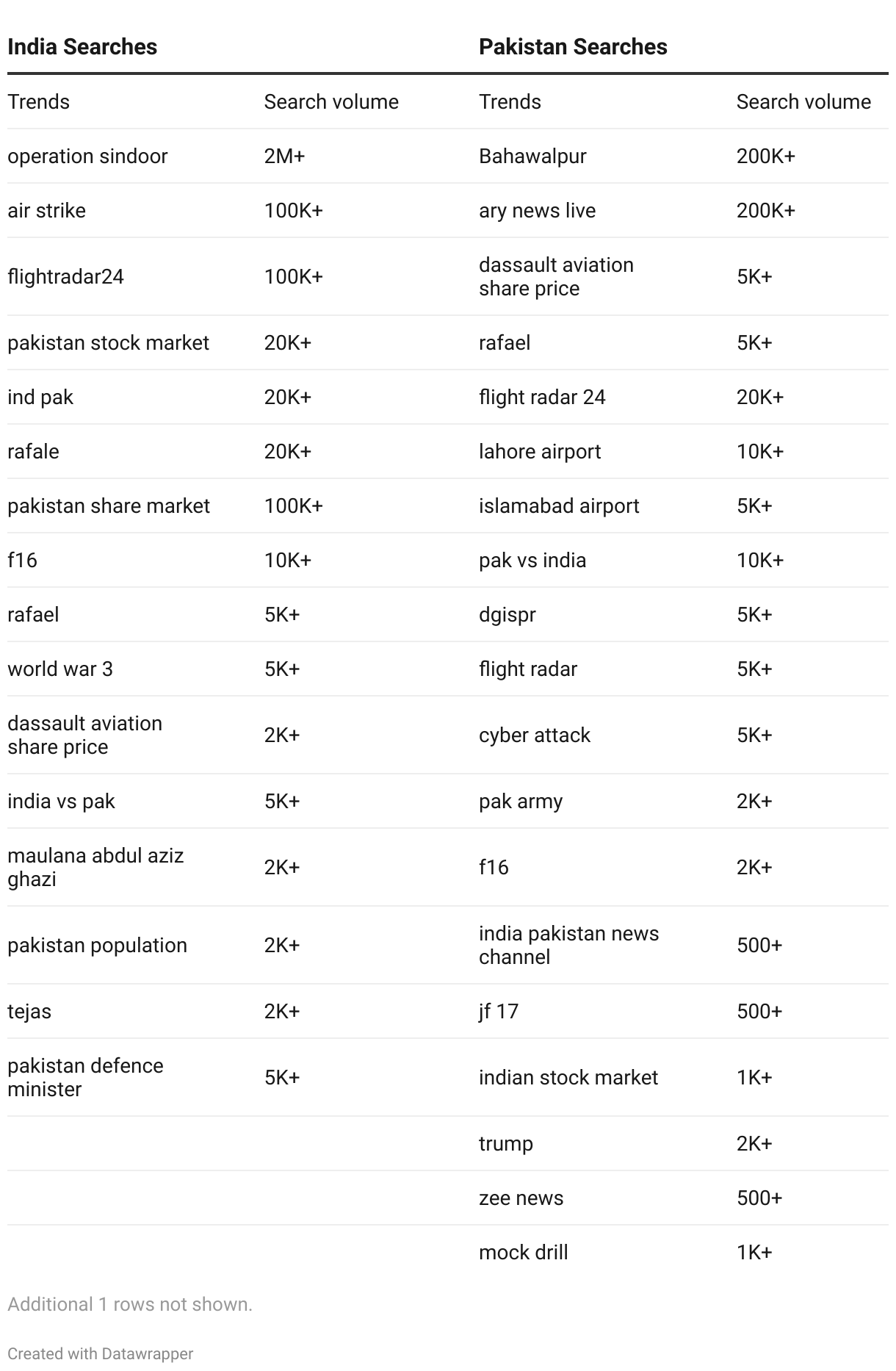Select 'lahore airport' entry
Image resolution: width=896 pixels, height=1371 pixels.
[x=540, y=452]
